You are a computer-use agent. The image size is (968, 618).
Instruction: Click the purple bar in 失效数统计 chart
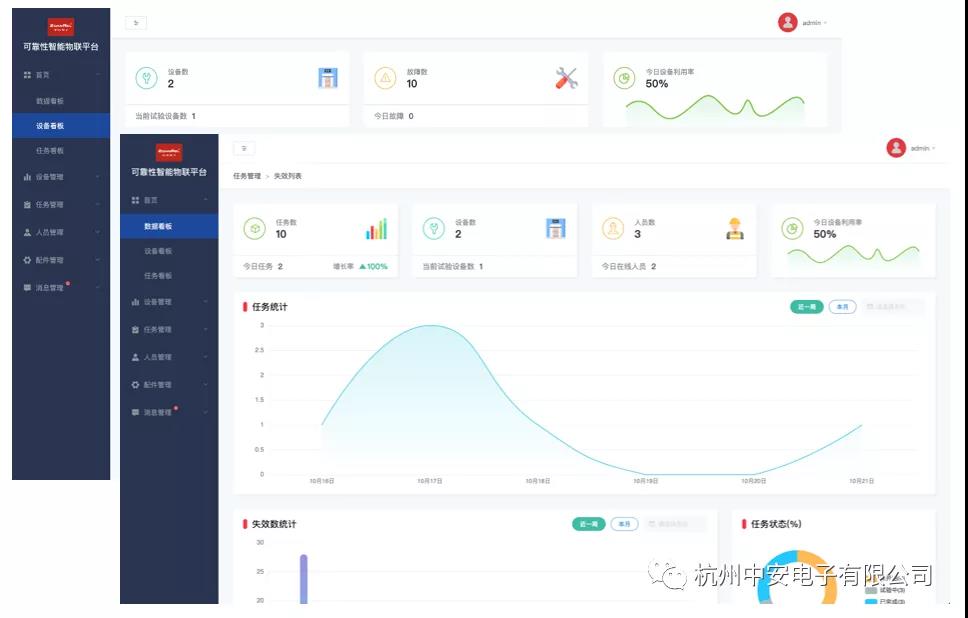point(303,580)
